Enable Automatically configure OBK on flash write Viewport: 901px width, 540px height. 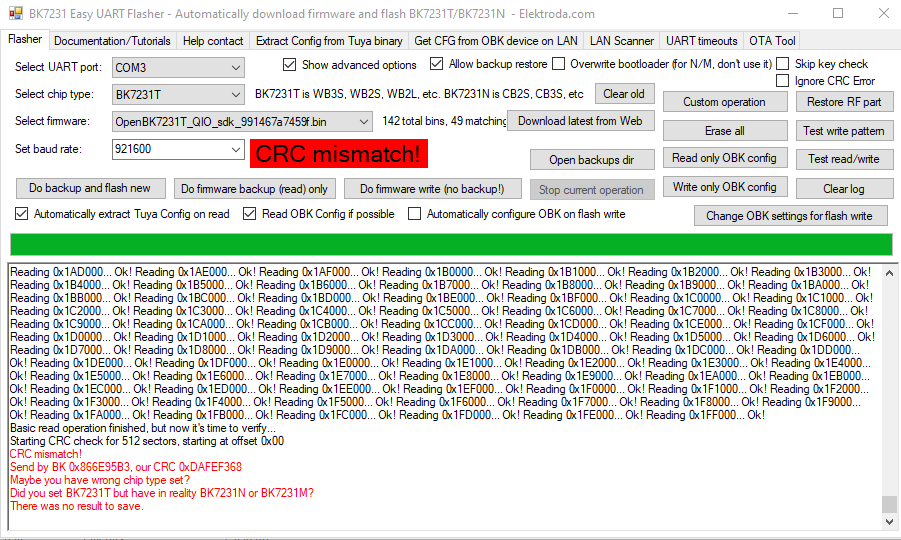pos(414,214)
